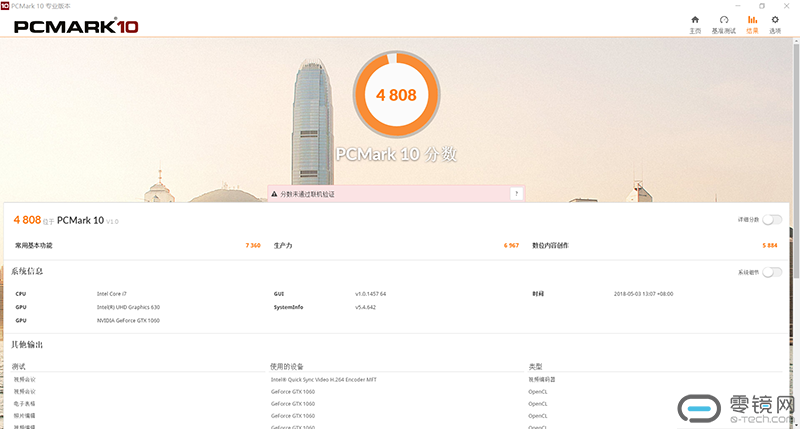Open the 基准测试 benchmarks section
This screenshot has height=429, width=800.
tap(723, 24)
